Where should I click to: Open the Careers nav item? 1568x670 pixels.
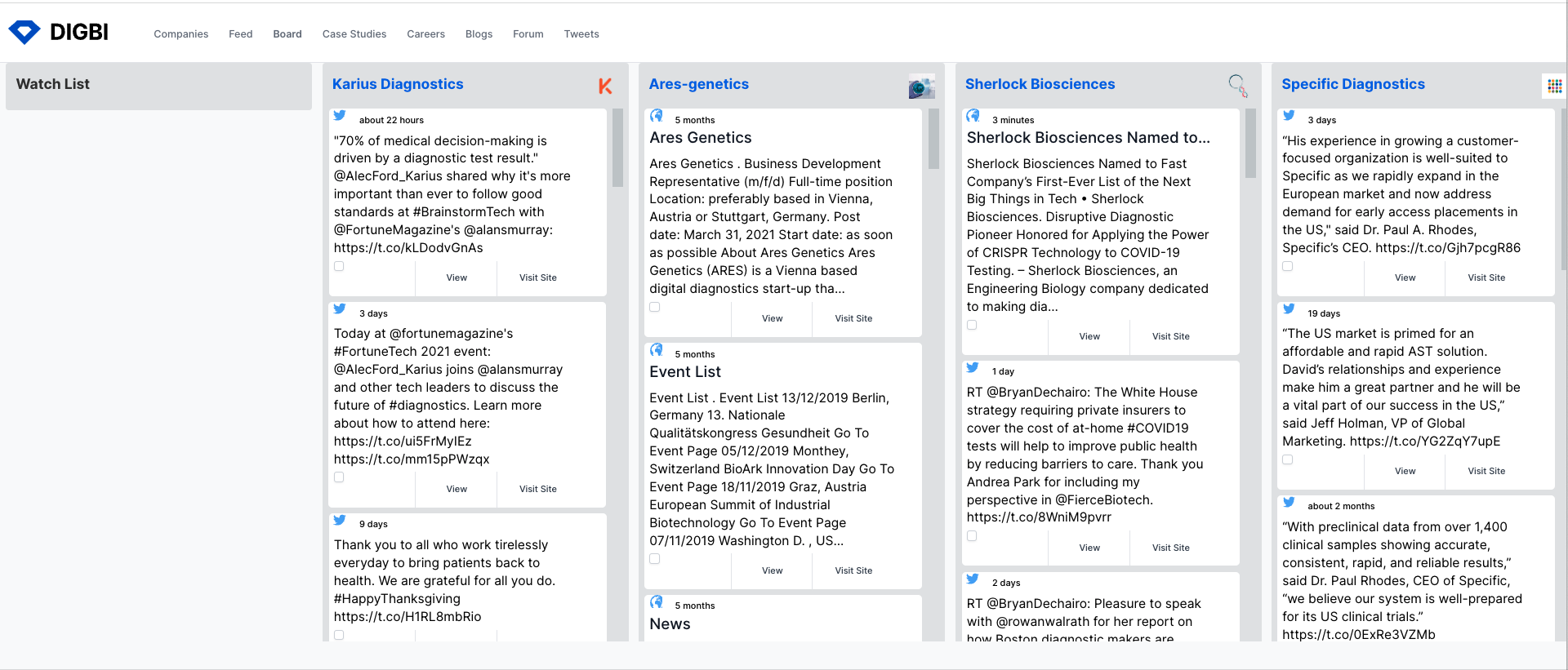click(x=426, y=34)
